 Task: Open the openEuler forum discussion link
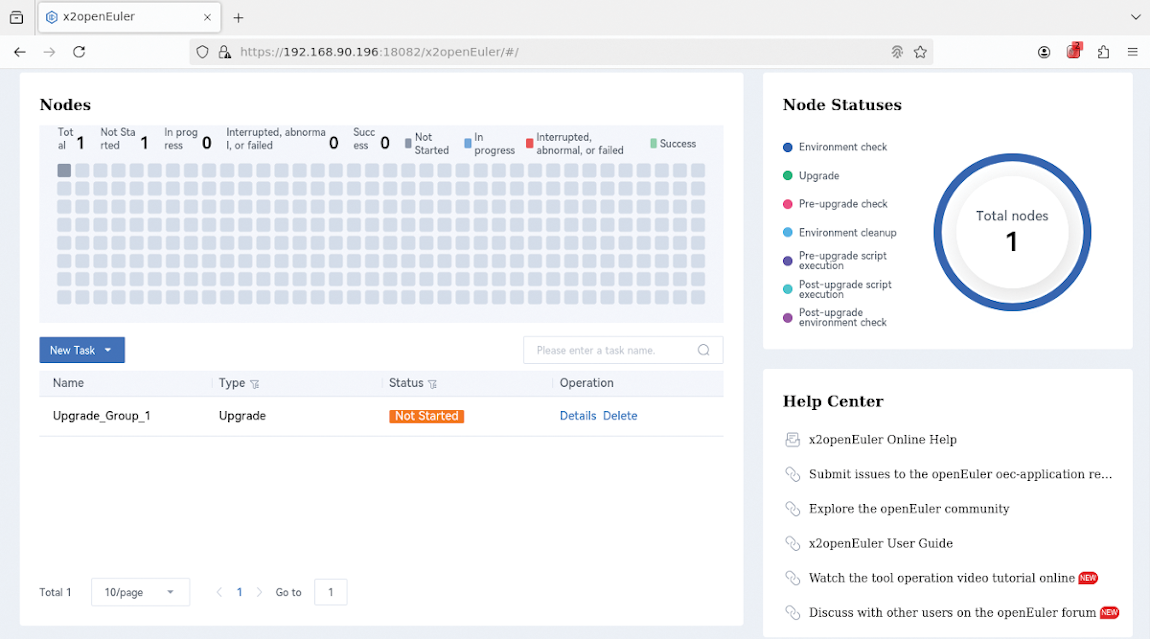952,613
